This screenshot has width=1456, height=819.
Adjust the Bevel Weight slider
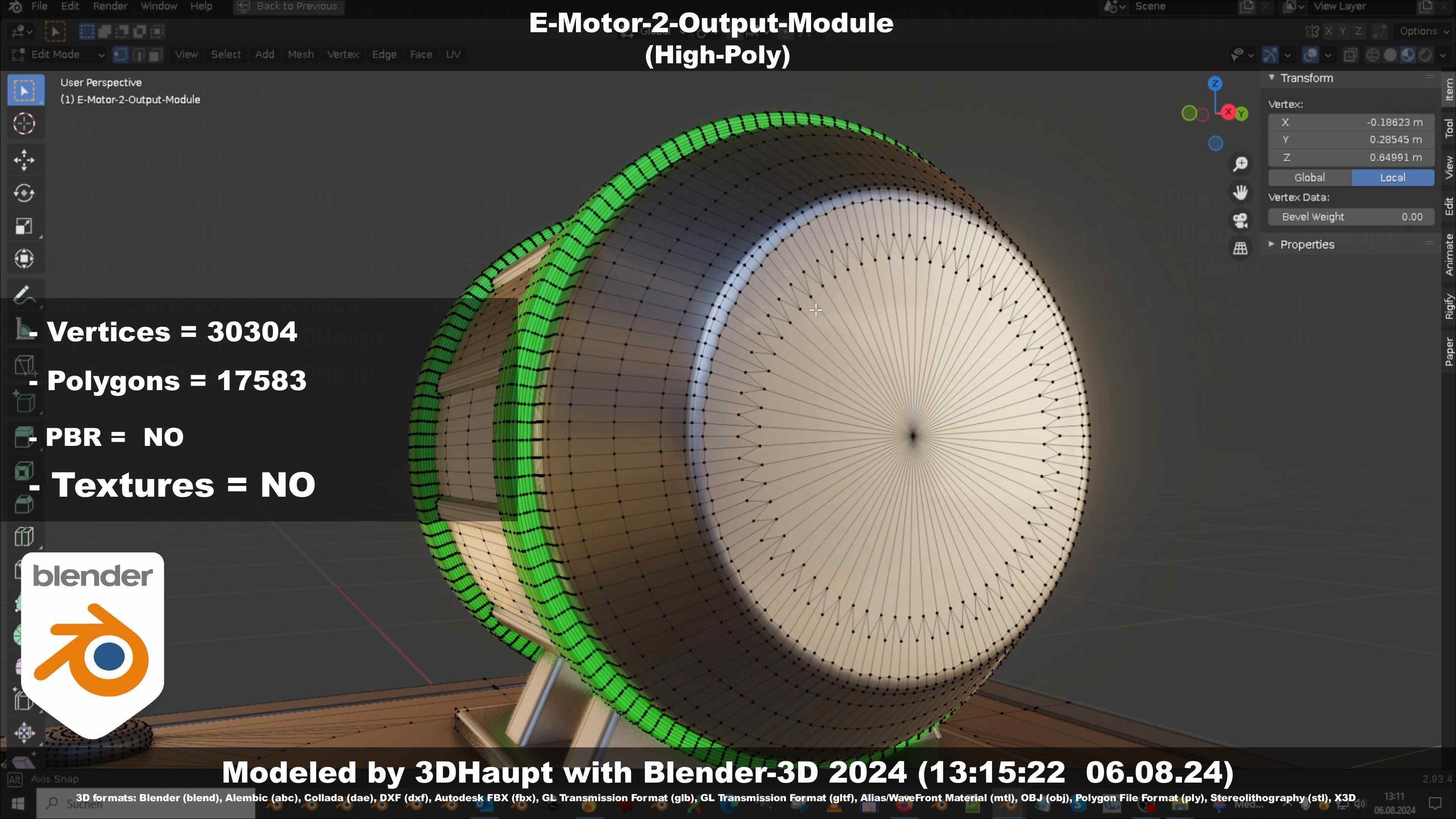(1351, 217)
